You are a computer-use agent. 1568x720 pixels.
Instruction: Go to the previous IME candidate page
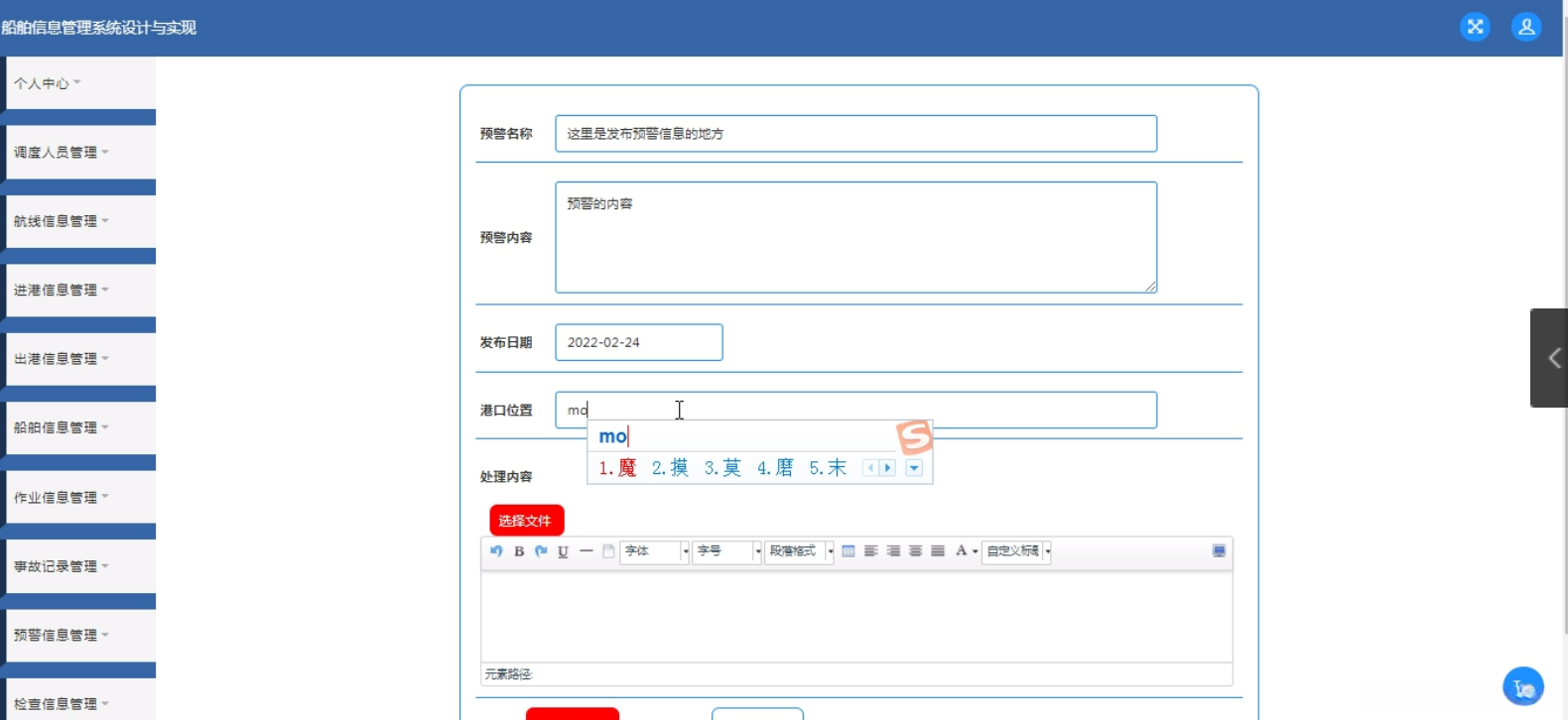pos(870,468)
